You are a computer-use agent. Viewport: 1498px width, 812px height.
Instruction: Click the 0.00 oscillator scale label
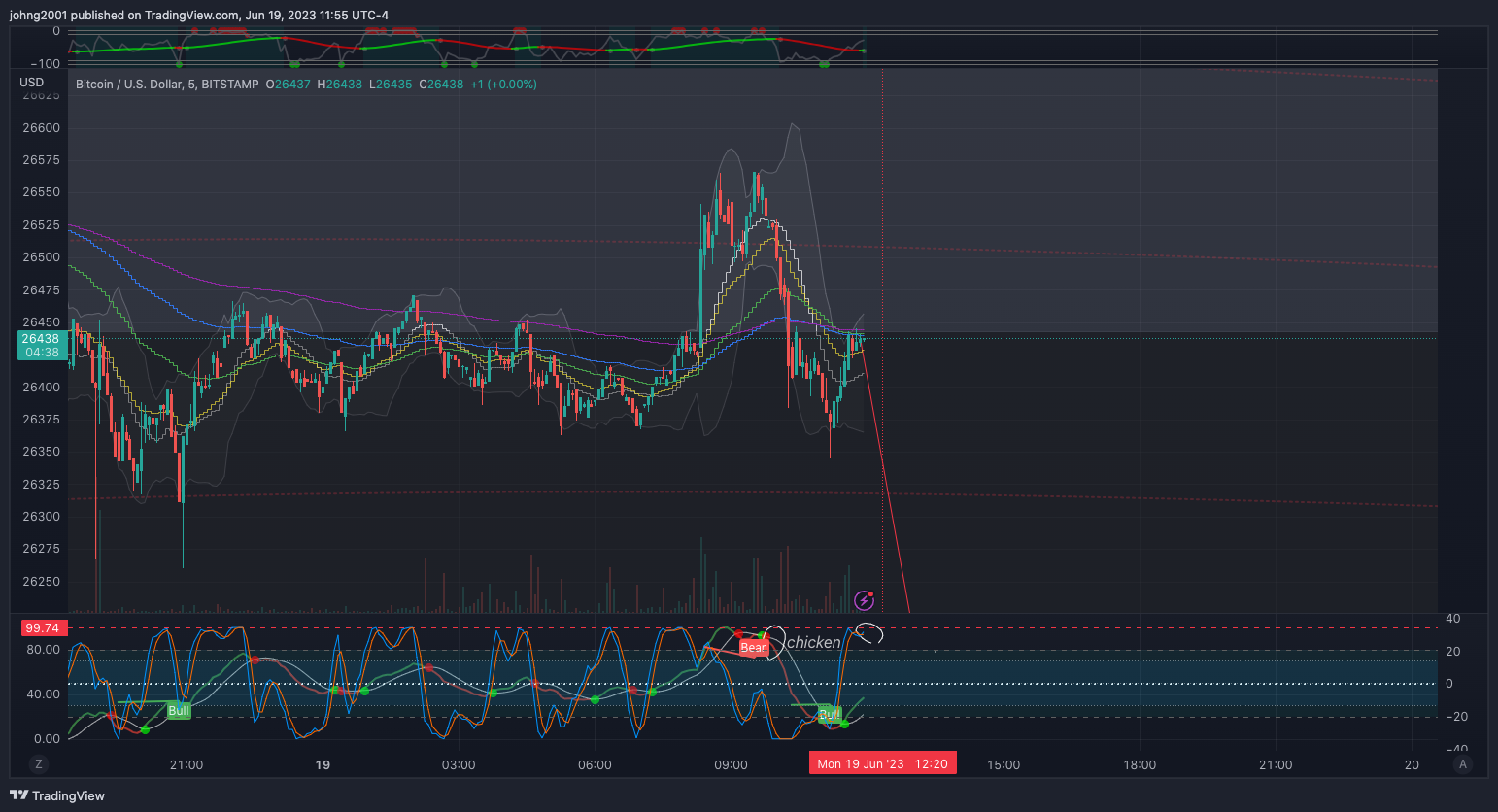tap(47, 739)
